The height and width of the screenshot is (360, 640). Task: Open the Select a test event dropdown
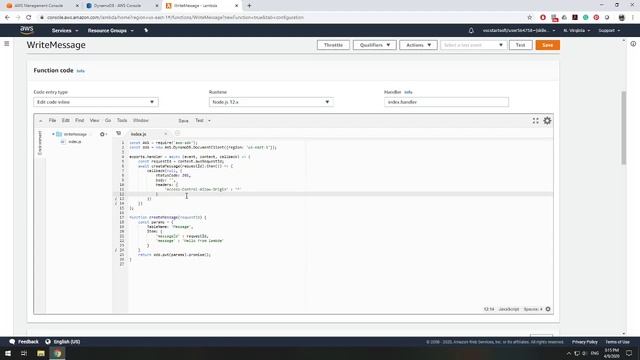473,45
